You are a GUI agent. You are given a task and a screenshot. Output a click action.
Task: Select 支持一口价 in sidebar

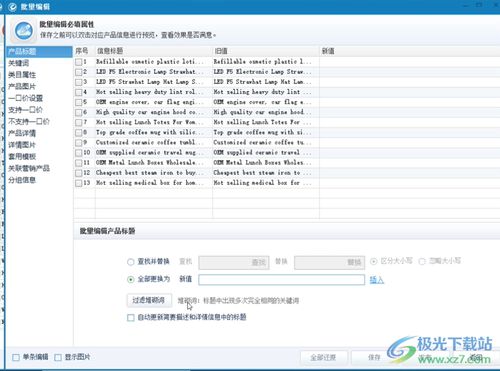click(25, 110)
